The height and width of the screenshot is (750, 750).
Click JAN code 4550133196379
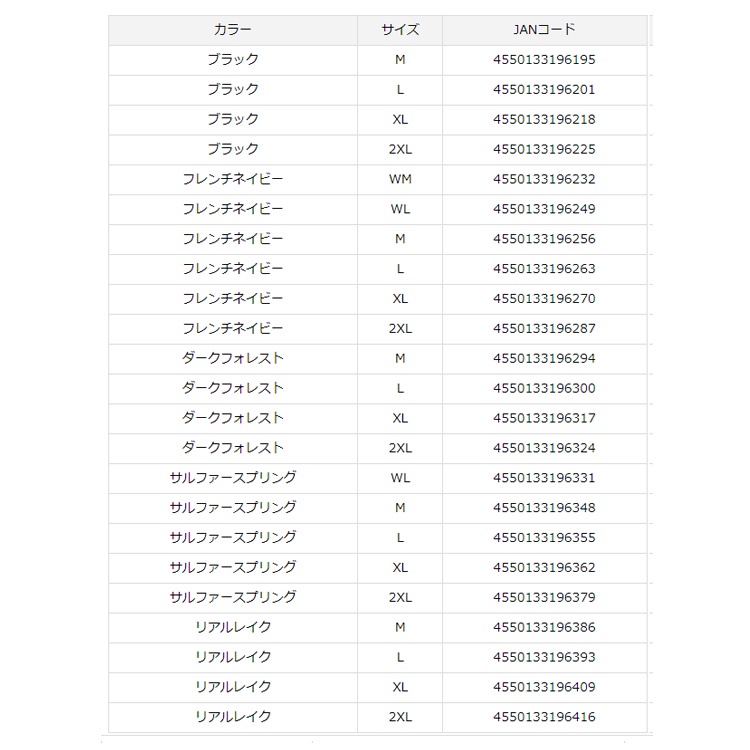point(544,598)
